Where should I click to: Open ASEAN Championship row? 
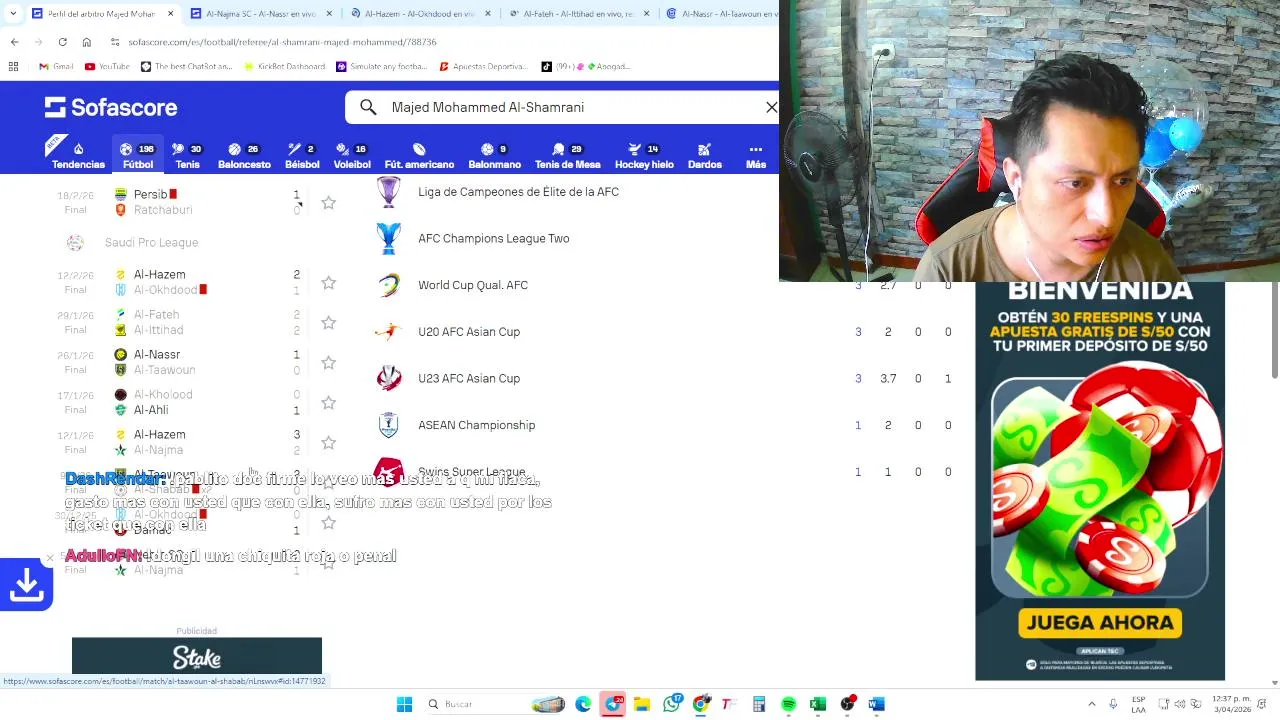(477, 425)
